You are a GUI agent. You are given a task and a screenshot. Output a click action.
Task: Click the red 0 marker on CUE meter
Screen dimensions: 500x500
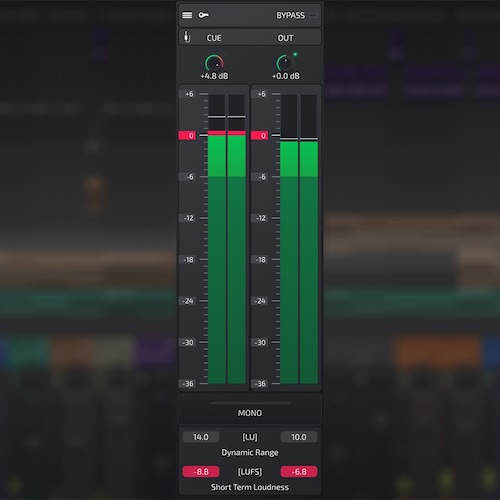pos(187,135)
